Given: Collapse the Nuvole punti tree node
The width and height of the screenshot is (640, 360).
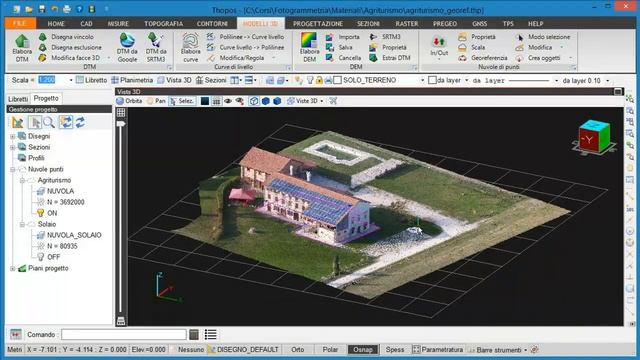Looking at the screenshot, I should coord(13,169).
